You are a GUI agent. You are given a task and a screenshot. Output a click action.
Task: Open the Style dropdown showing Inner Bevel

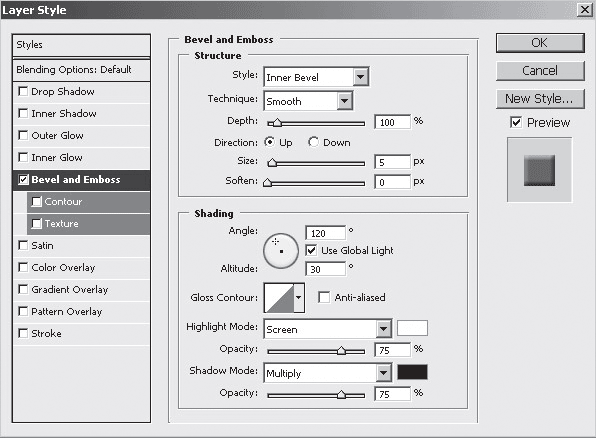click(316, 77)
